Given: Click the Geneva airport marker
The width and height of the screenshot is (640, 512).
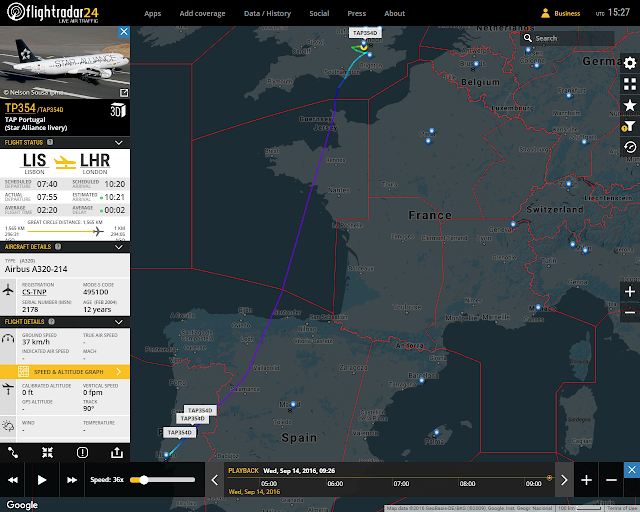Looking at the screenshot, I should tap(513, 224).
